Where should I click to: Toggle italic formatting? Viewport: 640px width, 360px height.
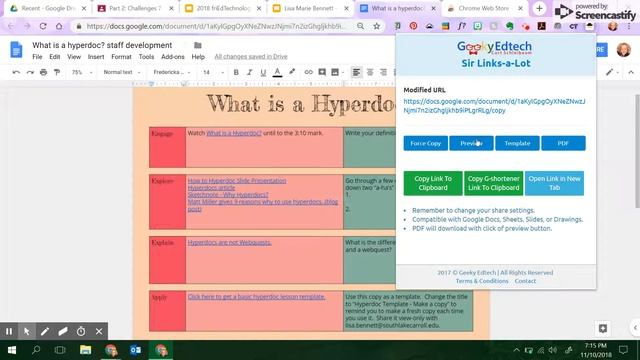pyautogui.click(x=249, y=72)
